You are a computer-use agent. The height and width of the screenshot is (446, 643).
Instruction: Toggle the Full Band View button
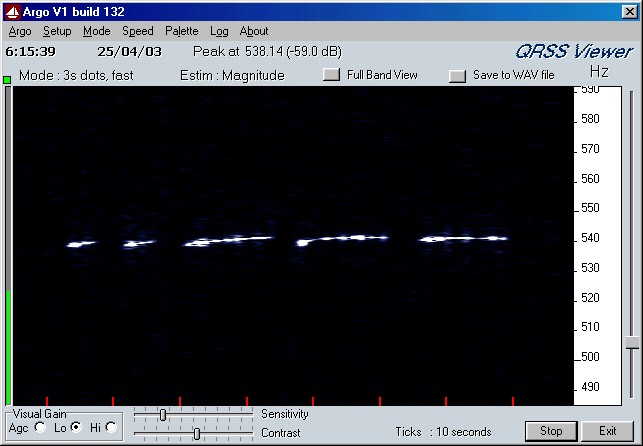(331, 75)
